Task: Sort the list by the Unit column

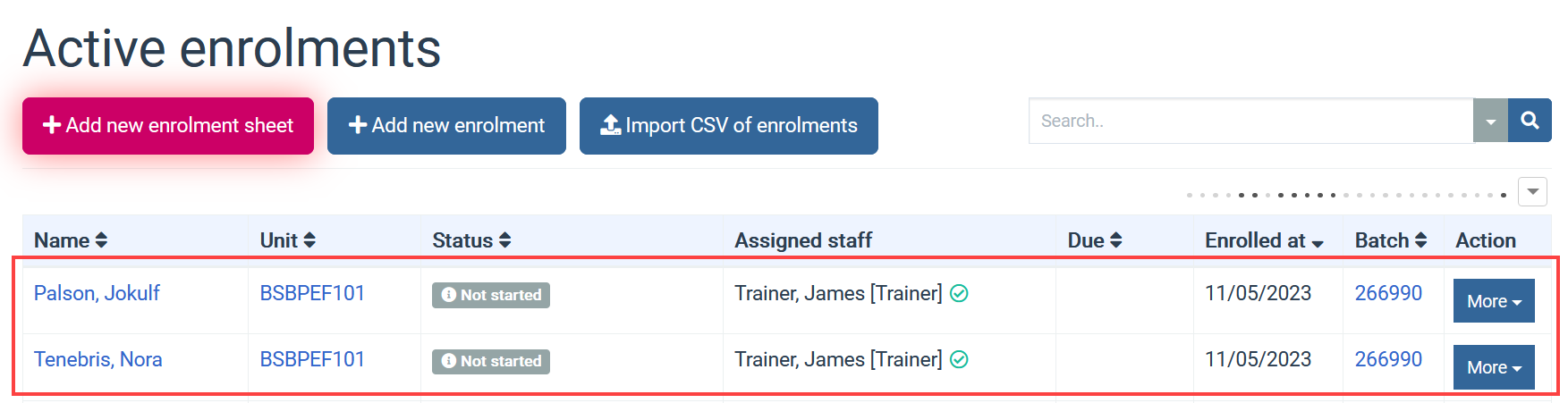Action: 287,240
